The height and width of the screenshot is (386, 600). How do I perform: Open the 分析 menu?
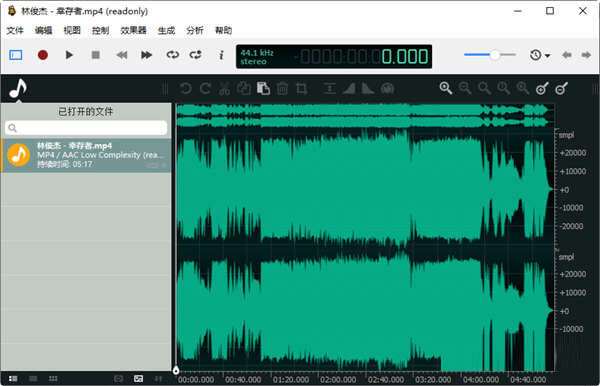point(195,30)
